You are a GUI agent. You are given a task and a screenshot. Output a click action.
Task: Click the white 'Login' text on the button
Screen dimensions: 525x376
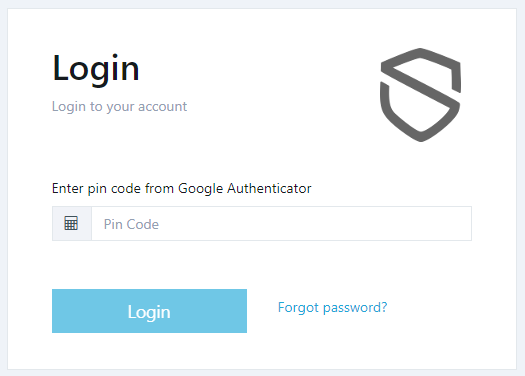149,312
